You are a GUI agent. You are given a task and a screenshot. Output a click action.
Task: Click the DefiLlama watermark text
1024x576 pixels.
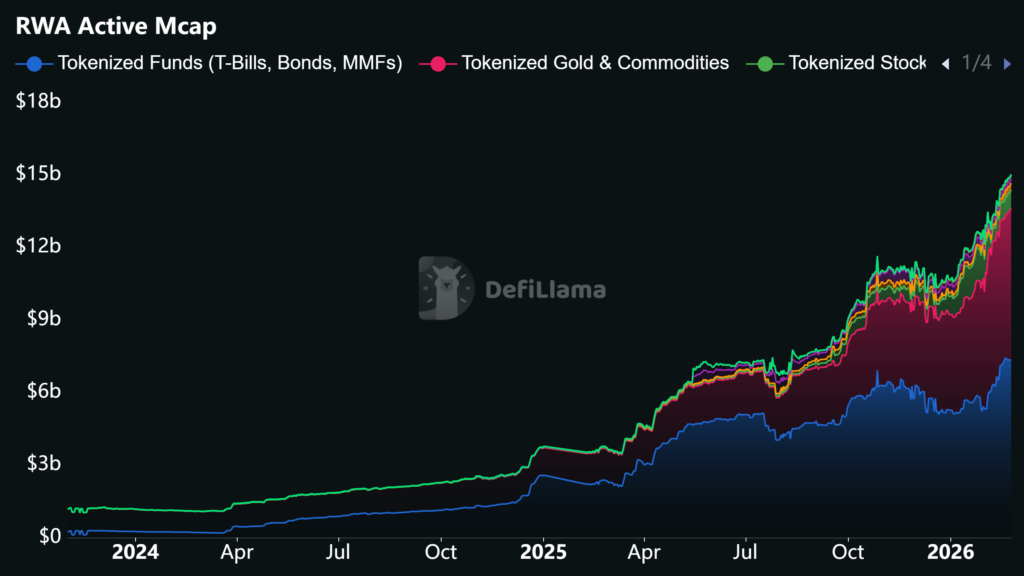(x=545, y=290)
